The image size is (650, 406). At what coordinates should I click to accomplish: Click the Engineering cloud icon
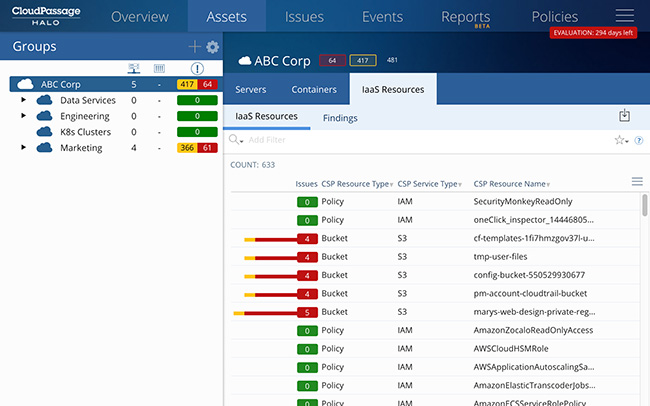(x=44, y=116)
